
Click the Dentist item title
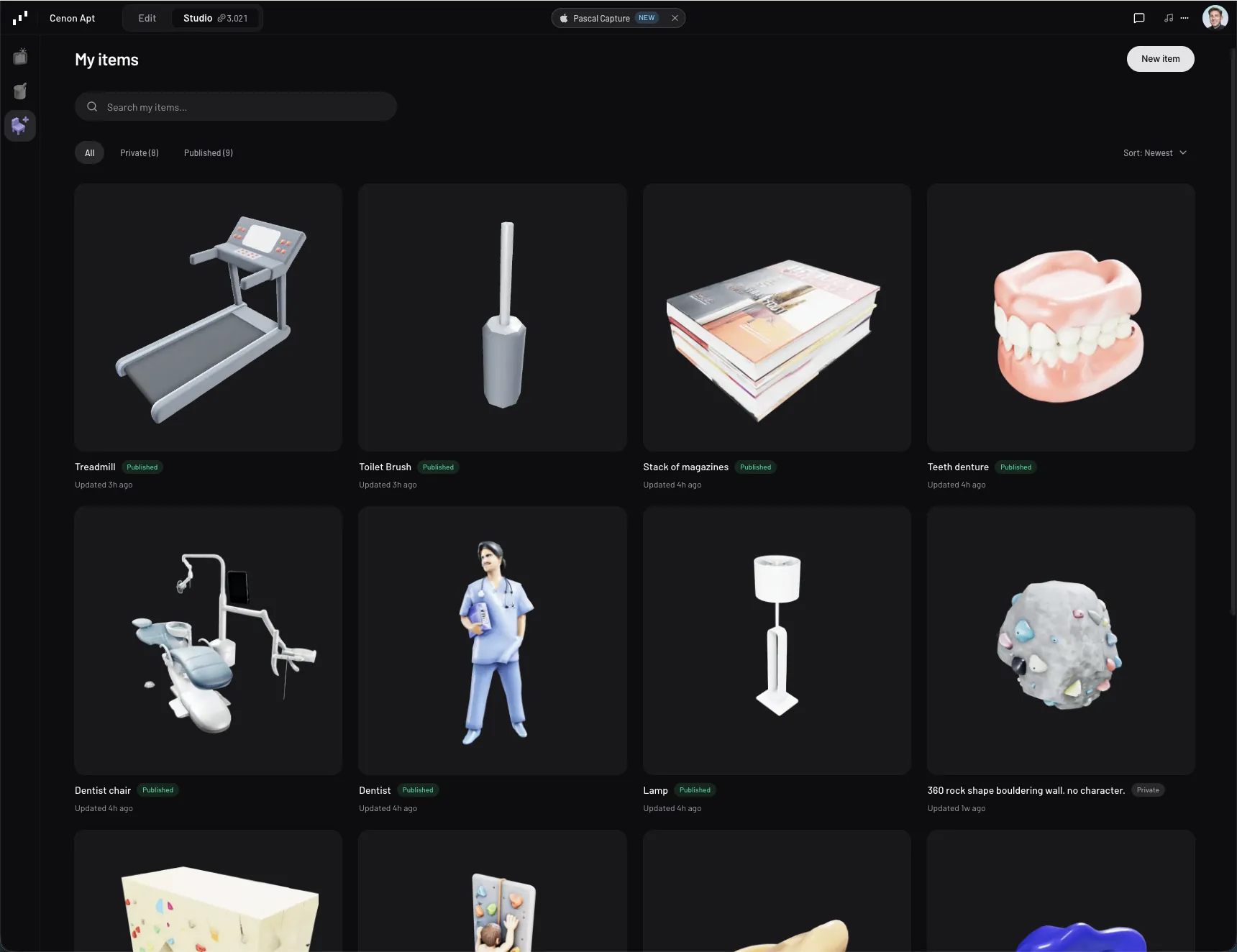375,790
